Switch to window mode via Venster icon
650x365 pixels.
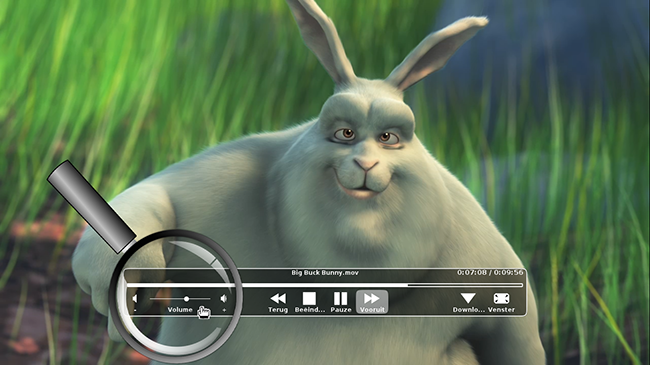[x=501, y=299]
